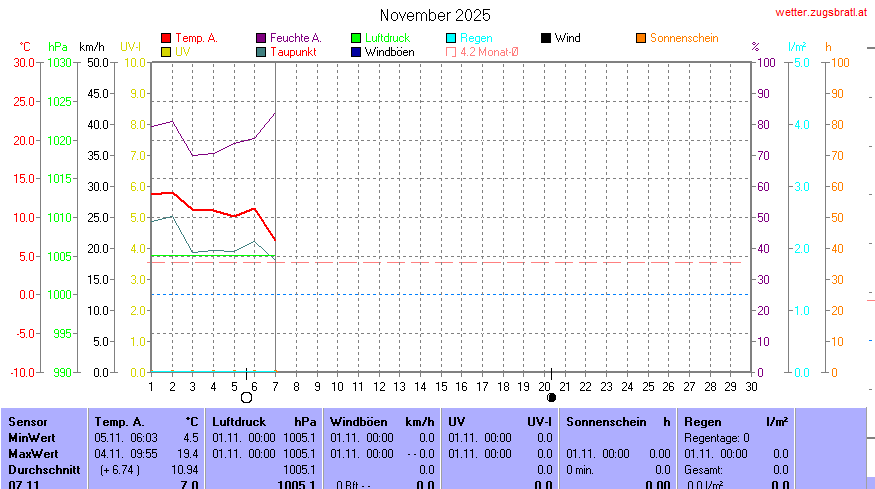Click the cyan Regen legend square

tap(451, 38)
